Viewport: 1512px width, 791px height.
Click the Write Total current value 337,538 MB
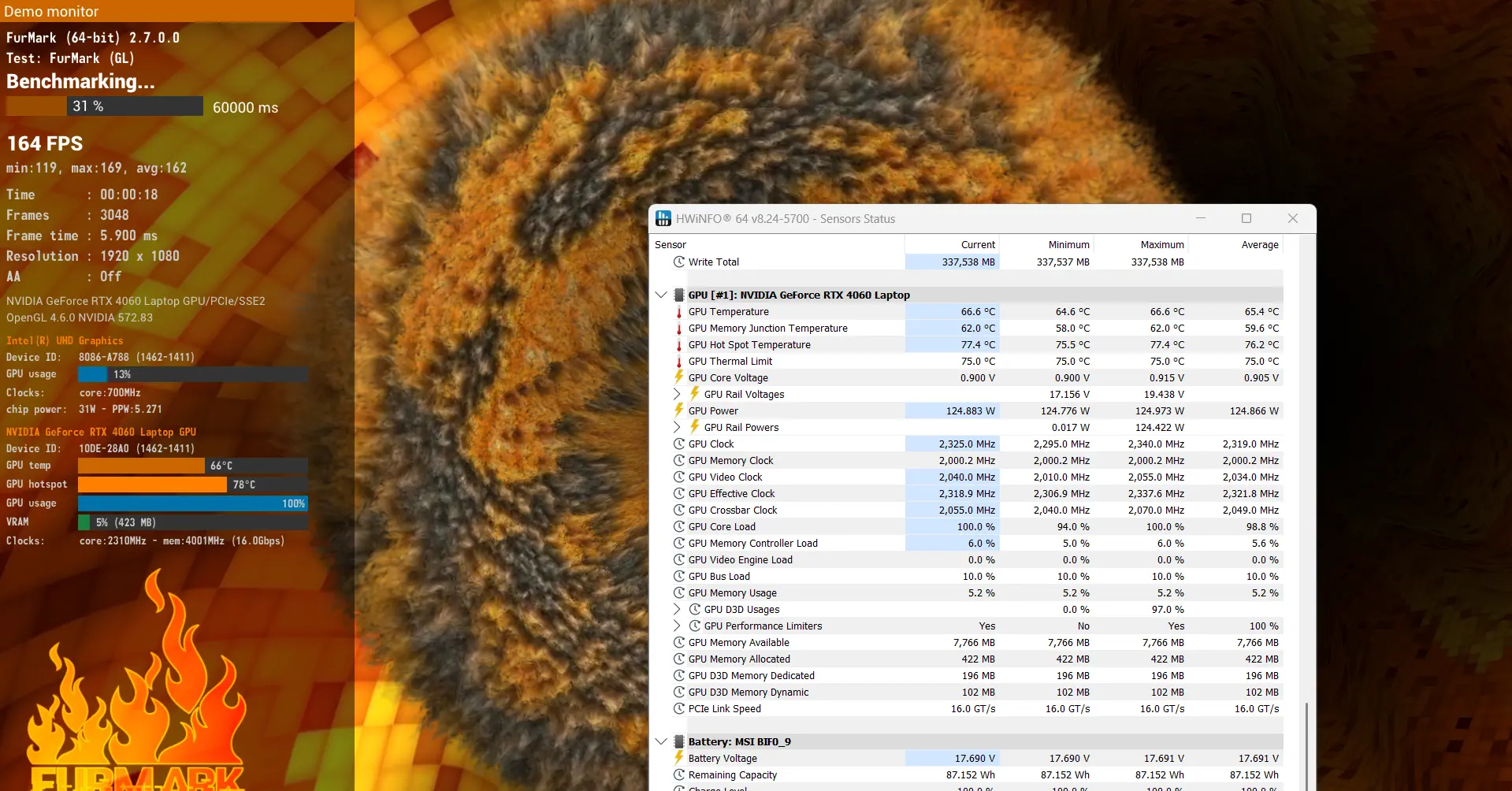pyautogui.click(x=968, y=262)
